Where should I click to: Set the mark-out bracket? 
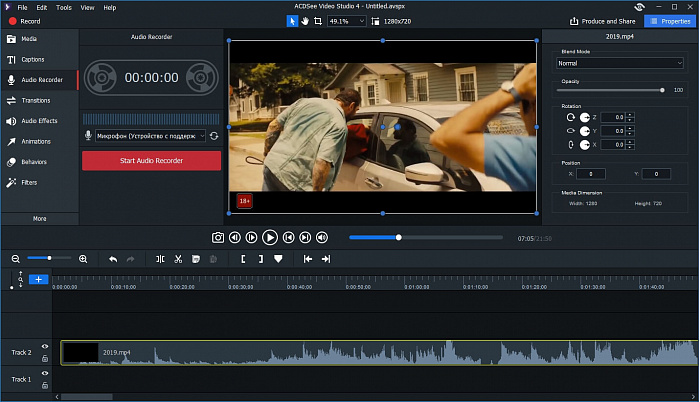pyautogui.click(x=261, y=259)
